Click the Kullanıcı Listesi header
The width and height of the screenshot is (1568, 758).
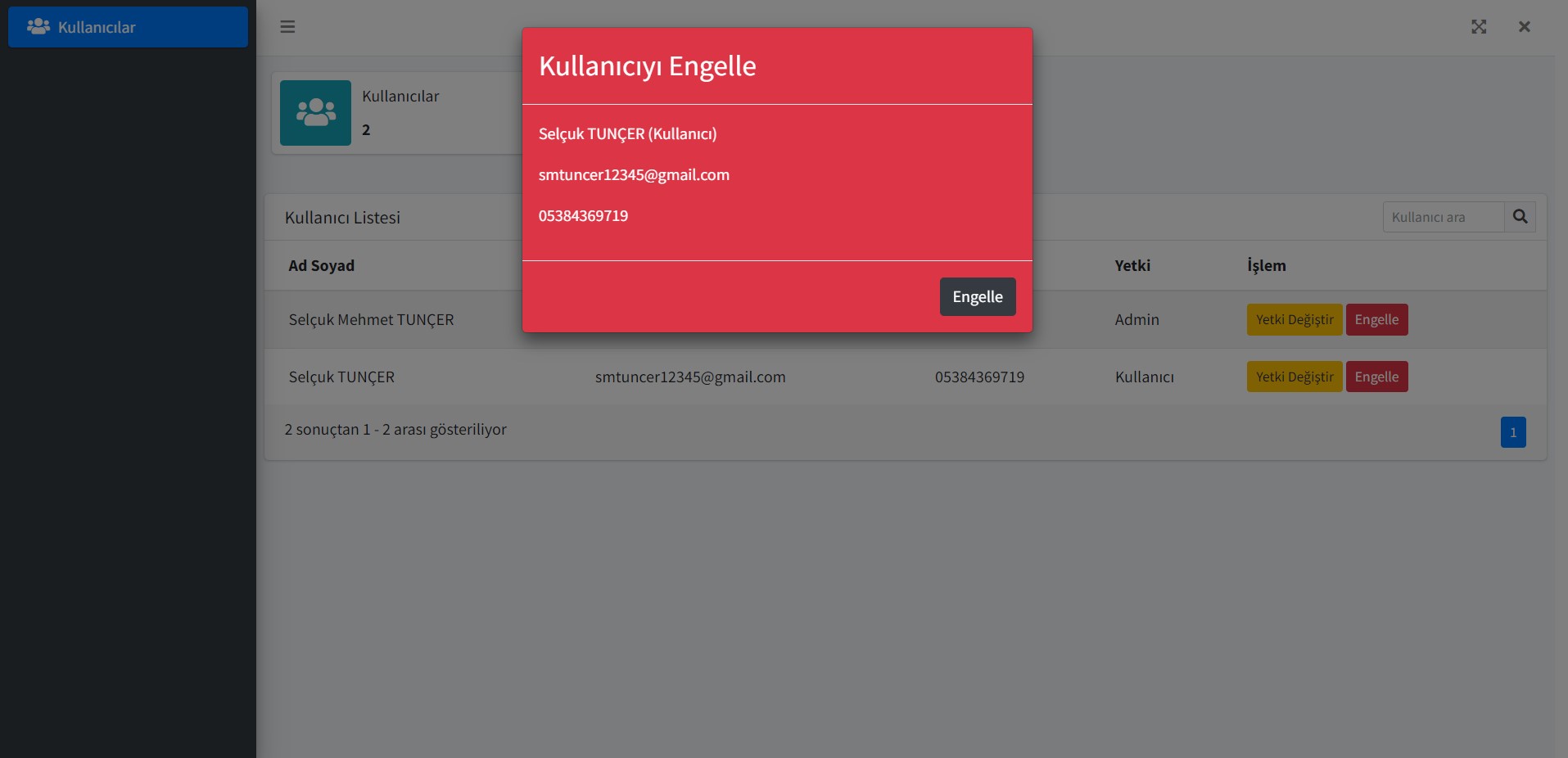tap(342, 217)
